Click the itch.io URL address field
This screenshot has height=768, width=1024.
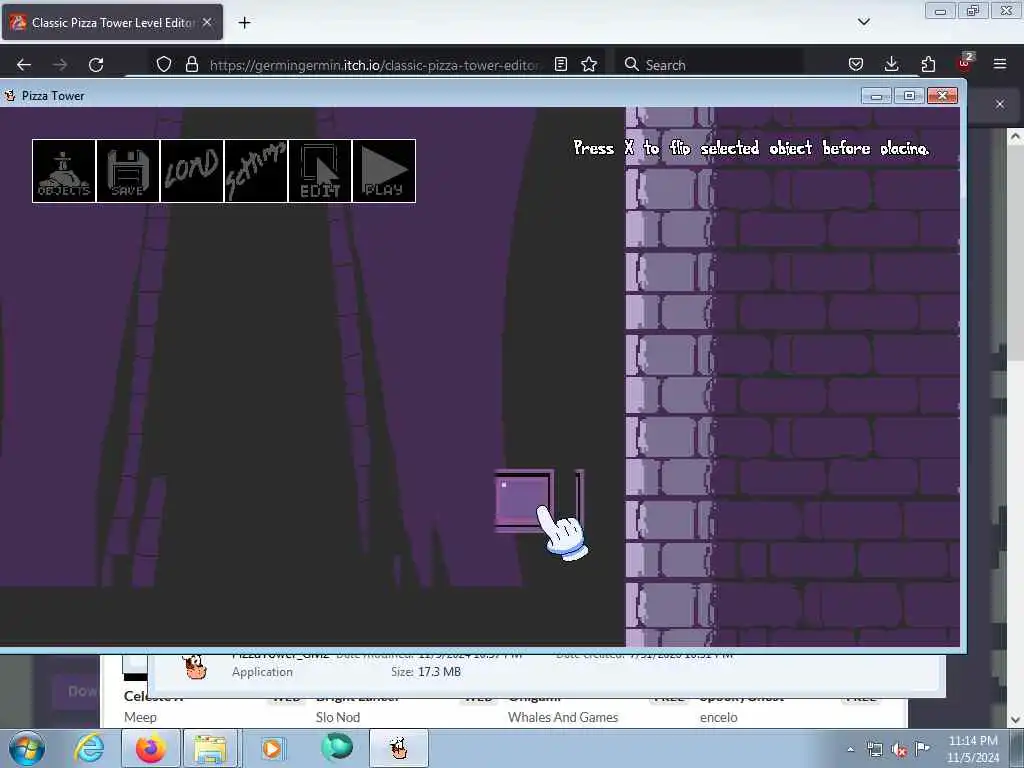pos(374,65)
